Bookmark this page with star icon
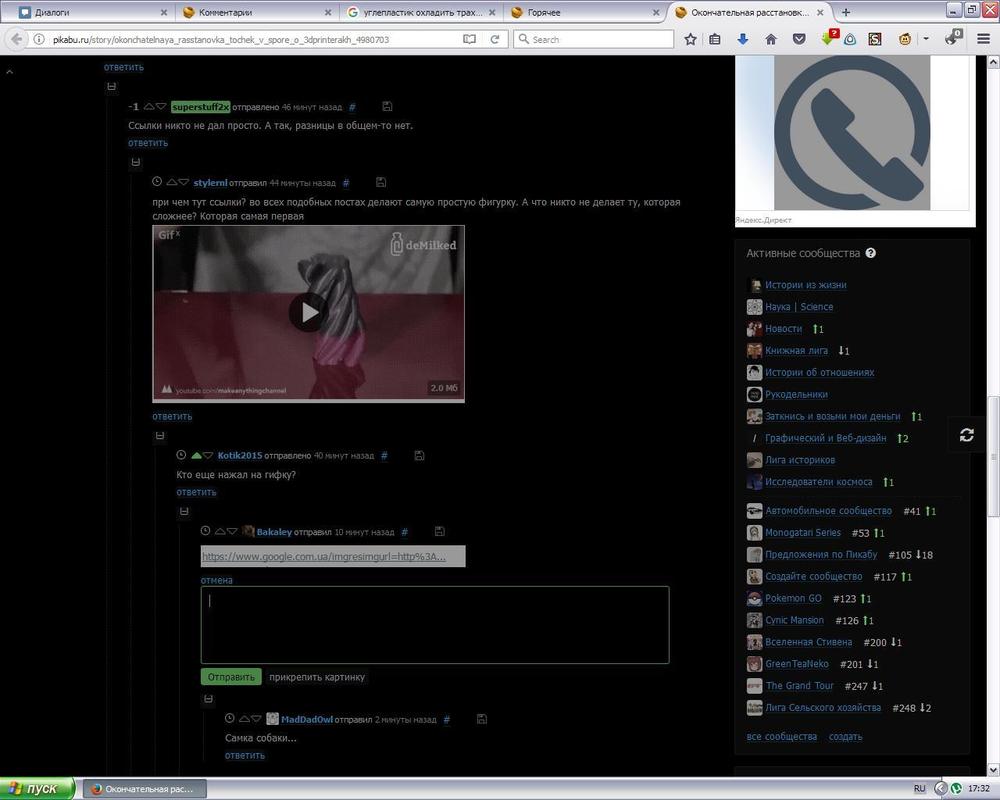 [x=690, y=39]
